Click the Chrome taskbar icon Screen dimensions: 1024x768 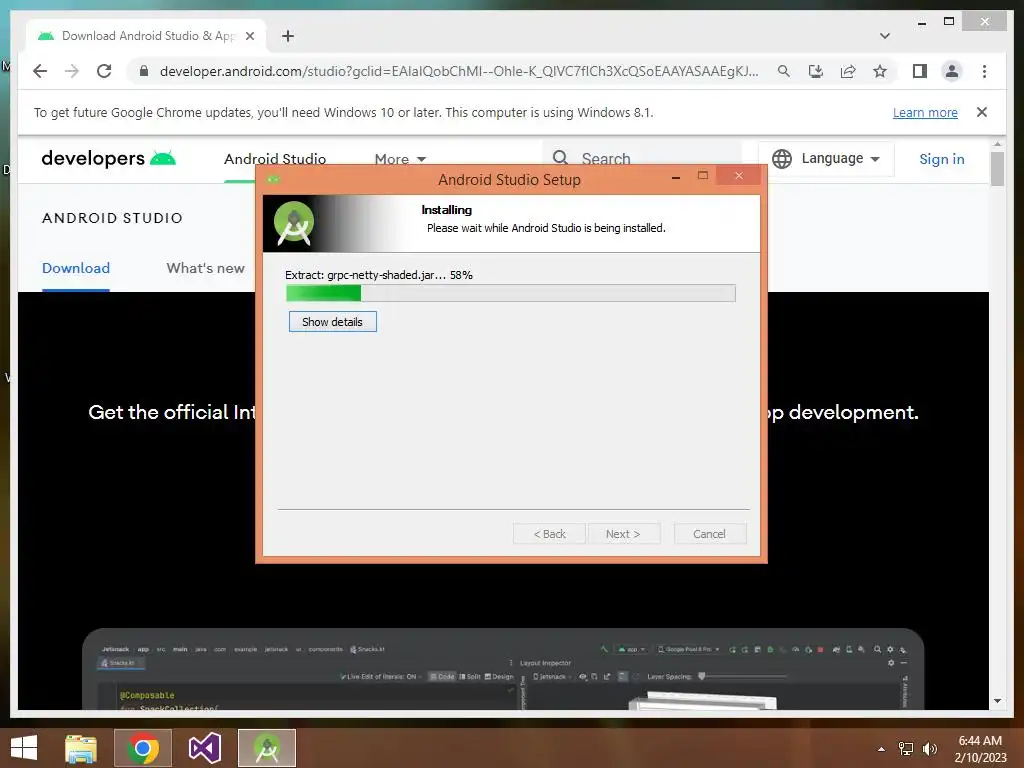(x=143, y=748)
